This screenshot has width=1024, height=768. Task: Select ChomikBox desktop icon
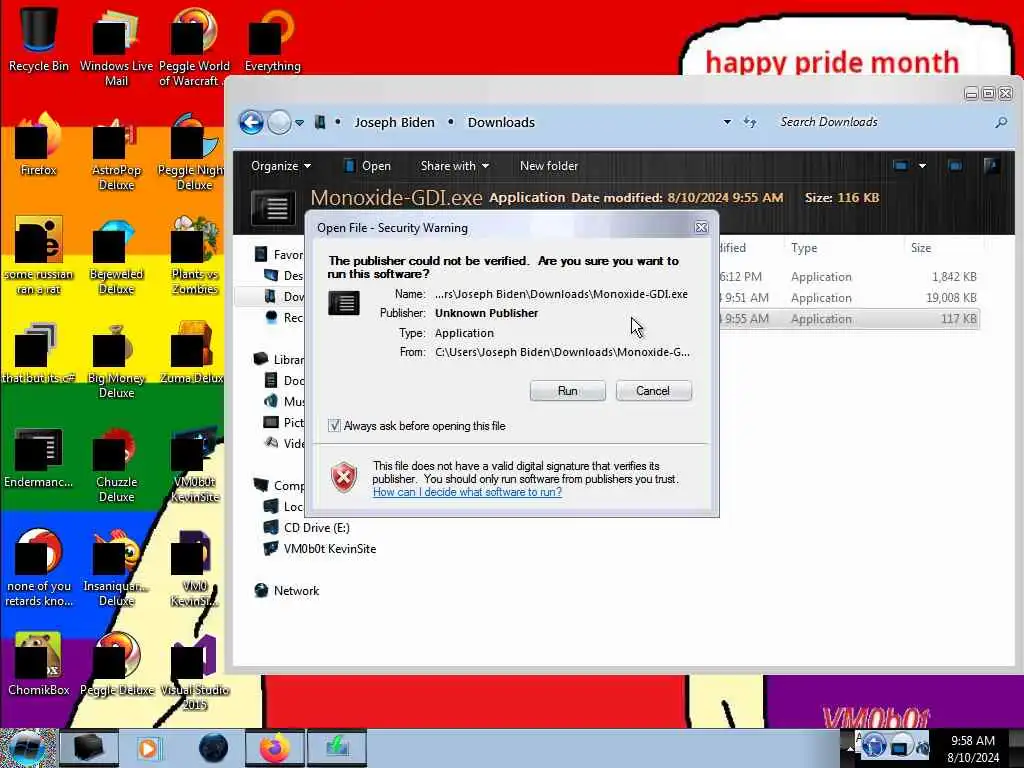pyautogui.click(x=39, y=665)
